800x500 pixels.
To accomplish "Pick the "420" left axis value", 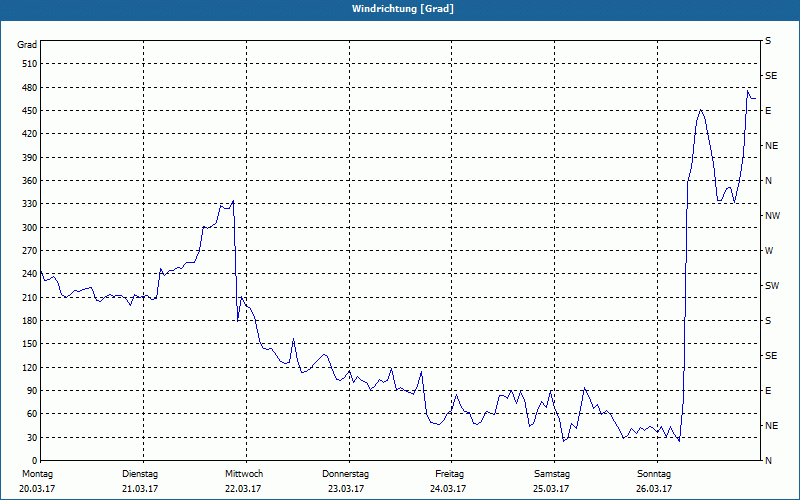I will point(29,134).
